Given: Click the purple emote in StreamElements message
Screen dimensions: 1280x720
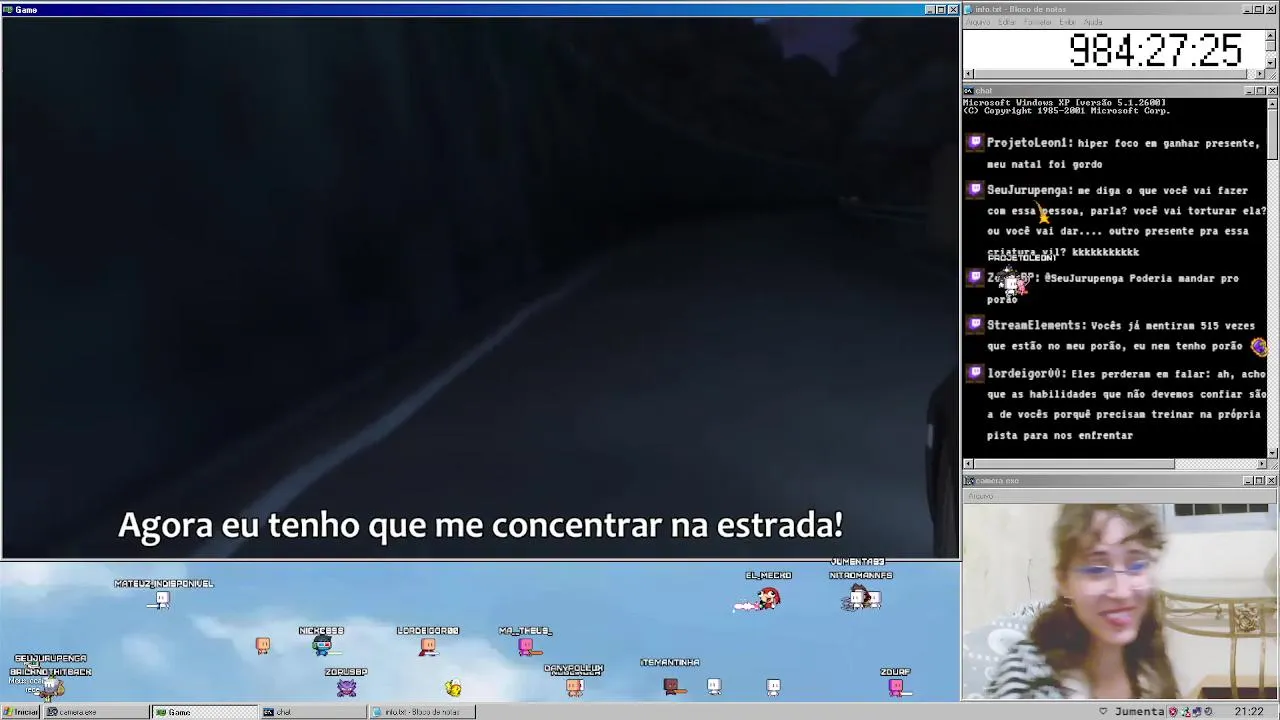Looking at the screenshot, I should pyautogui.click(x=1259, y=347).
